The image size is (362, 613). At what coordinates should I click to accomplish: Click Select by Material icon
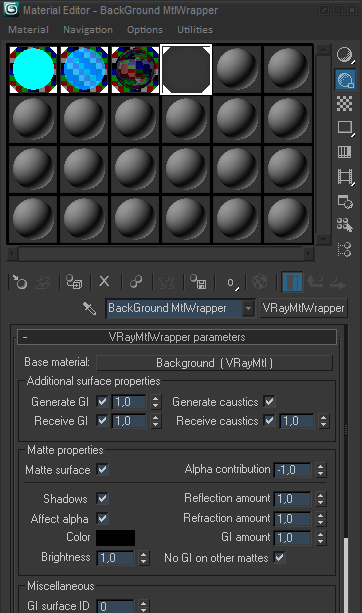coord(345,225)
